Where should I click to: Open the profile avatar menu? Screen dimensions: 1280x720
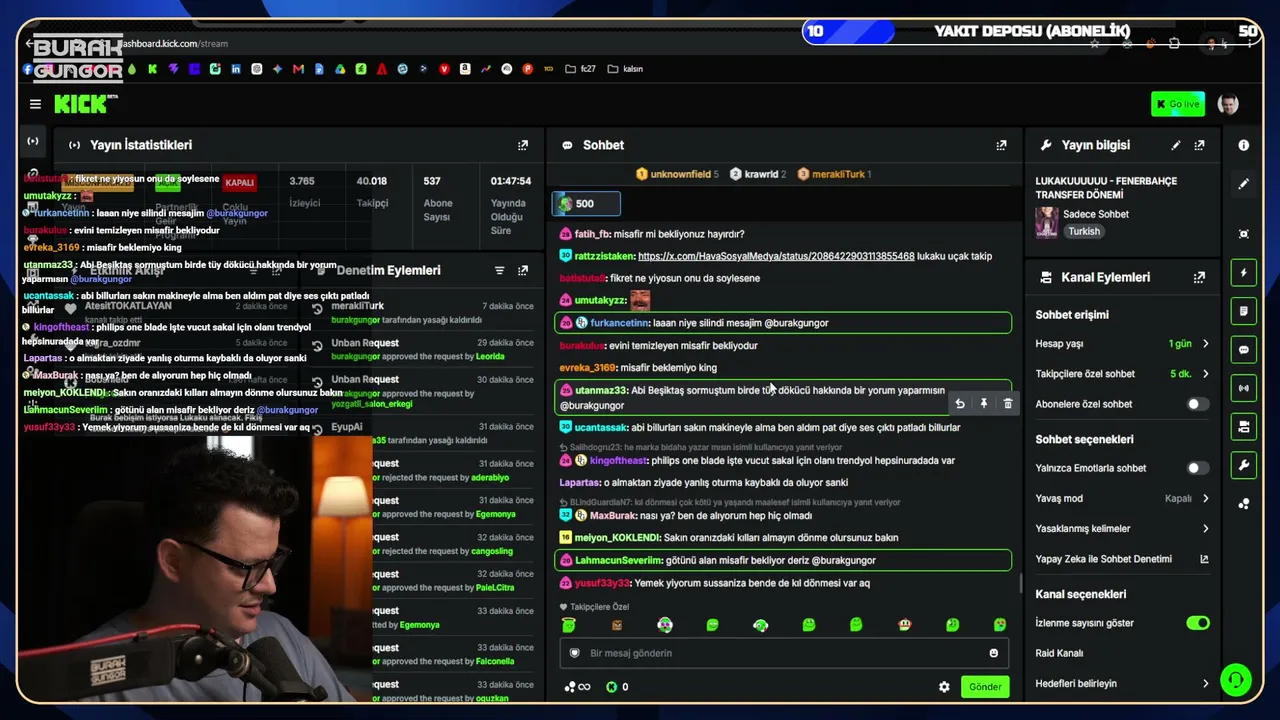(1228, 104)
